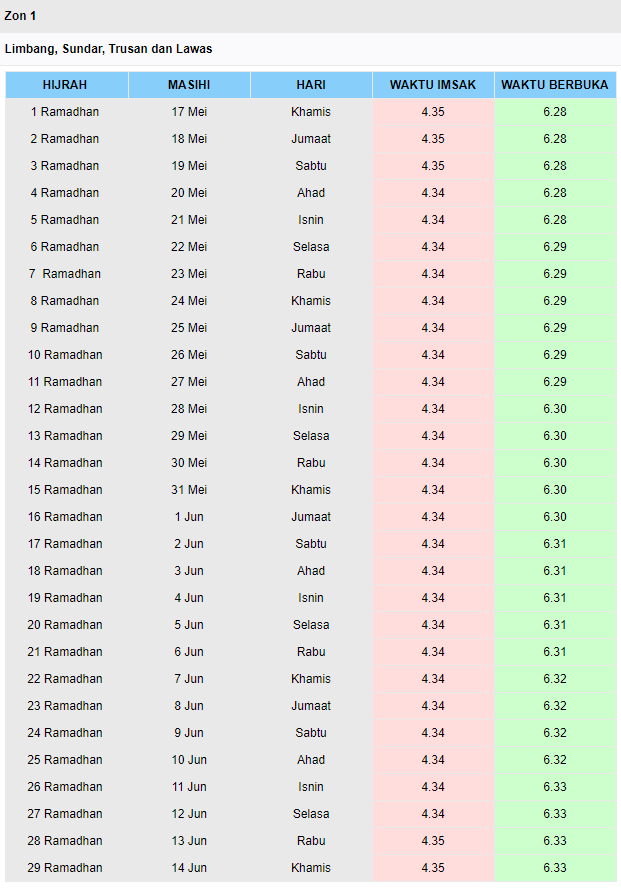Click the WAKTU IMSAK column header

(433, 85)
